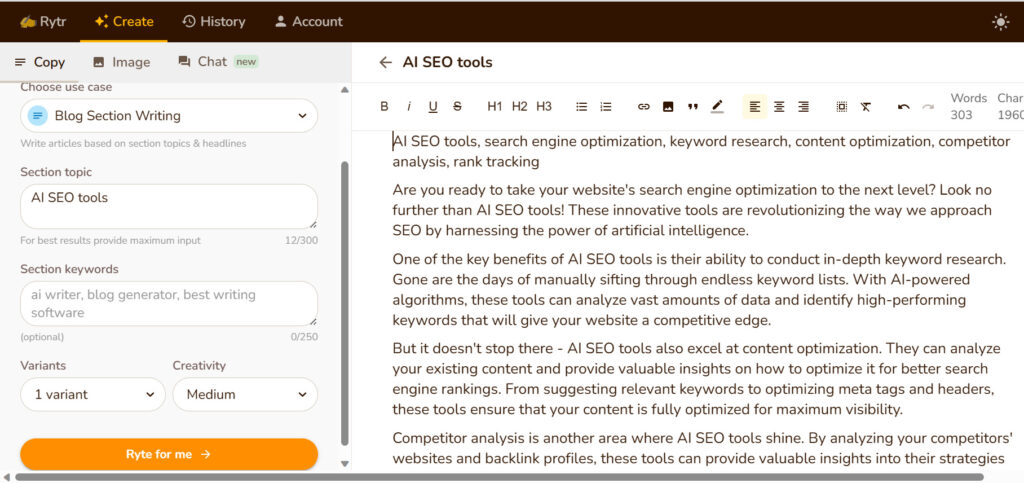Click the 'Choose use case' label
Screen dimensions: 1024x483
coord(66,87)
